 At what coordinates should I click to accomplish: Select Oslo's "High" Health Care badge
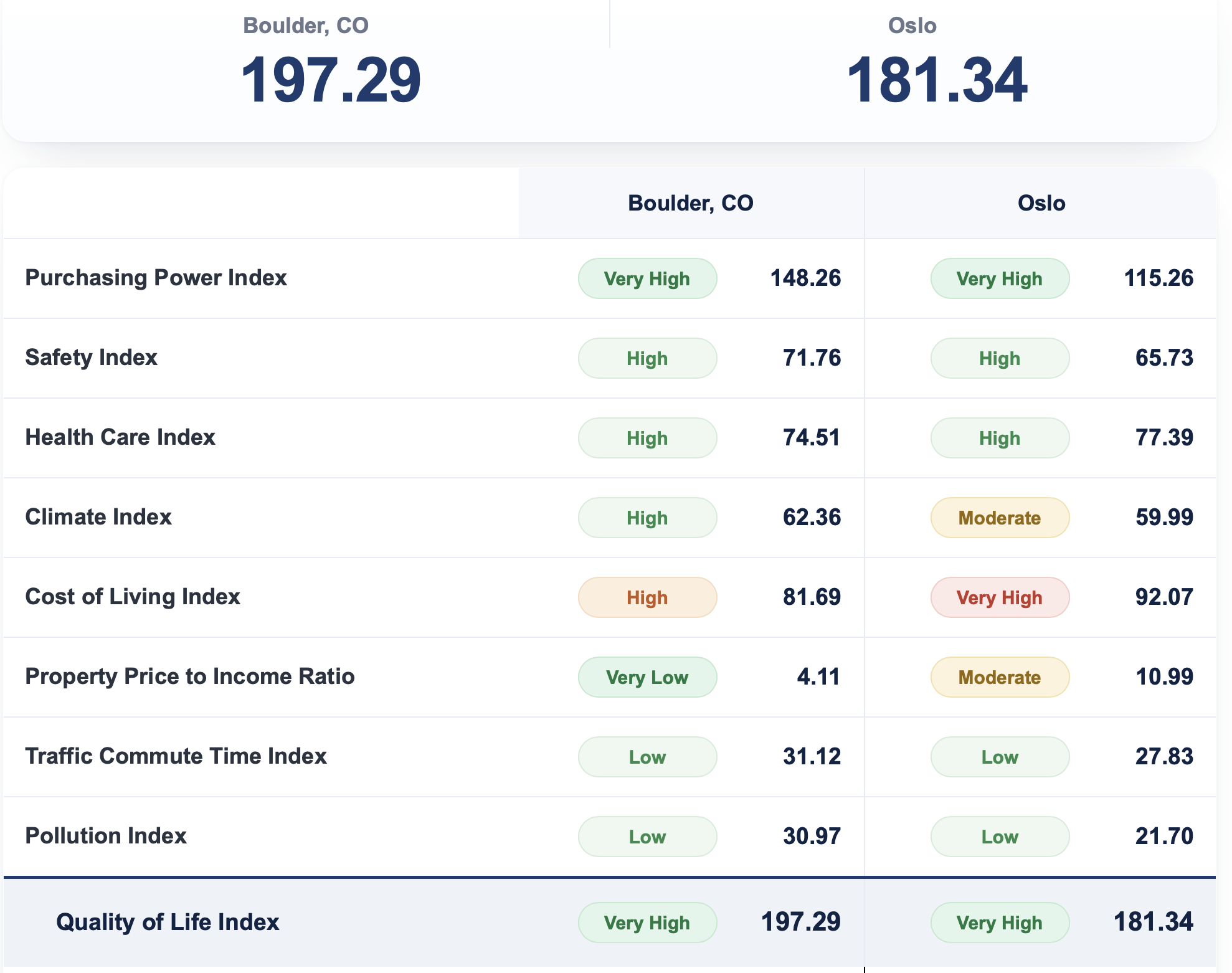(x=1000, y=438)
